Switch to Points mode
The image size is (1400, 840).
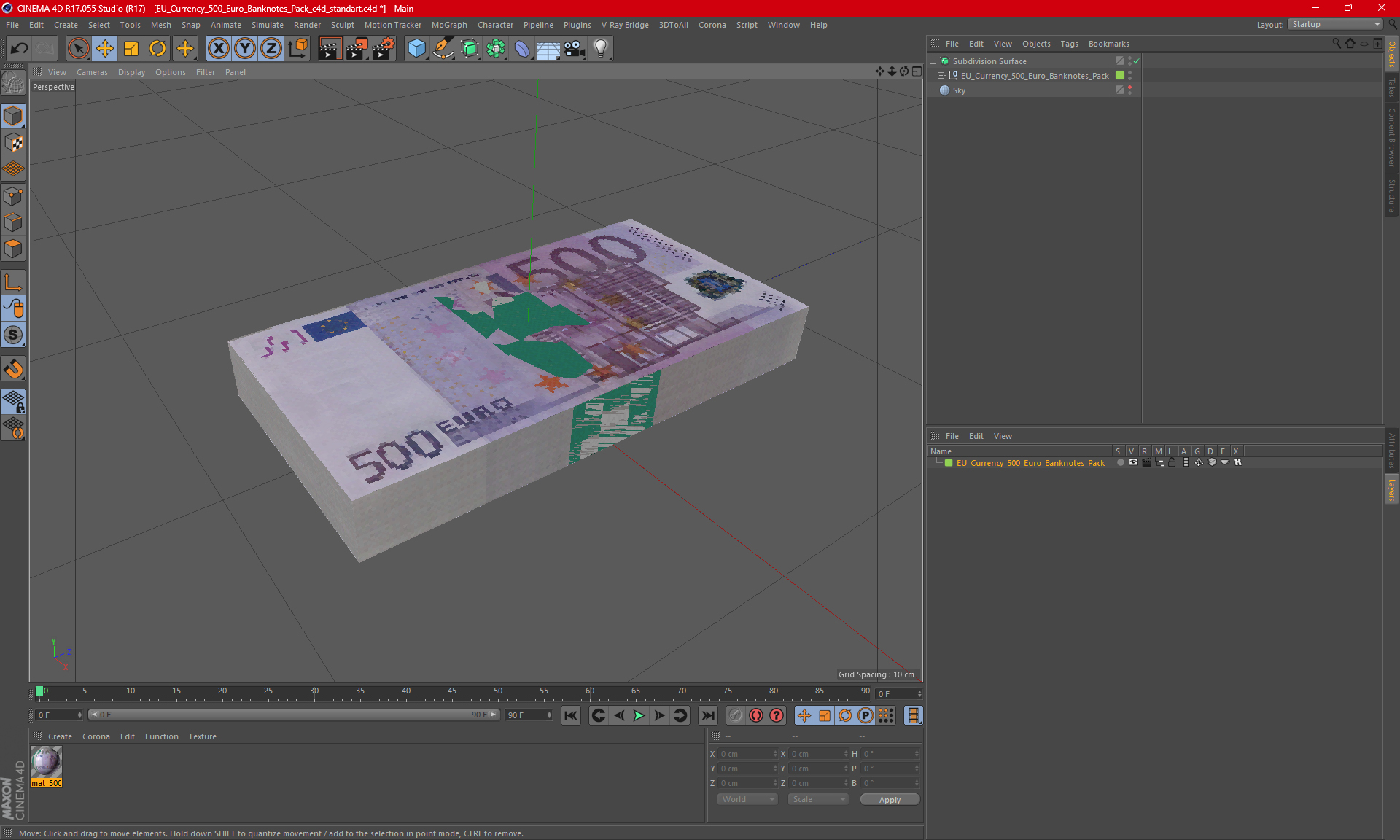coord(13,196)
